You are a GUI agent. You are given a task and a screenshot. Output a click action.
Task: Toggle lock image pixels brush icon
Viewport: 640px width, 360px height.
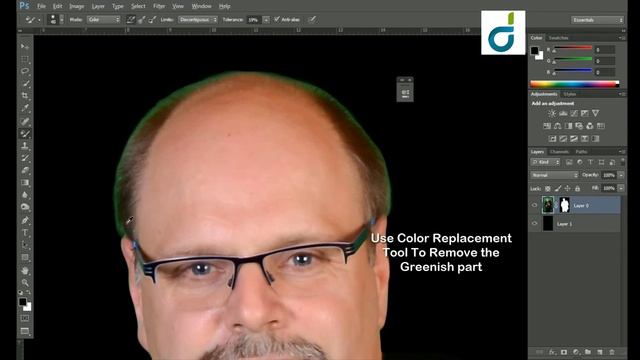pos(558,188)
